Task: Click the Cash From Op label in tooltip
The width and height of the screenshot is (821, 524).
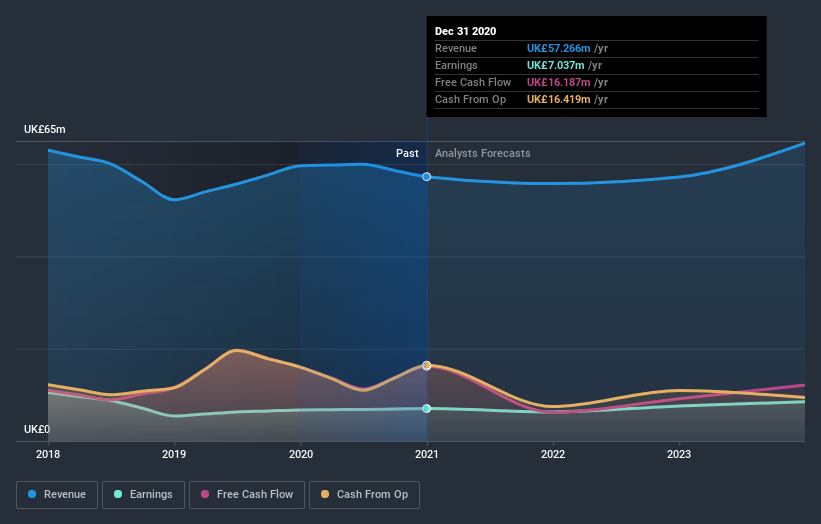Action: [x=470, y=99]
